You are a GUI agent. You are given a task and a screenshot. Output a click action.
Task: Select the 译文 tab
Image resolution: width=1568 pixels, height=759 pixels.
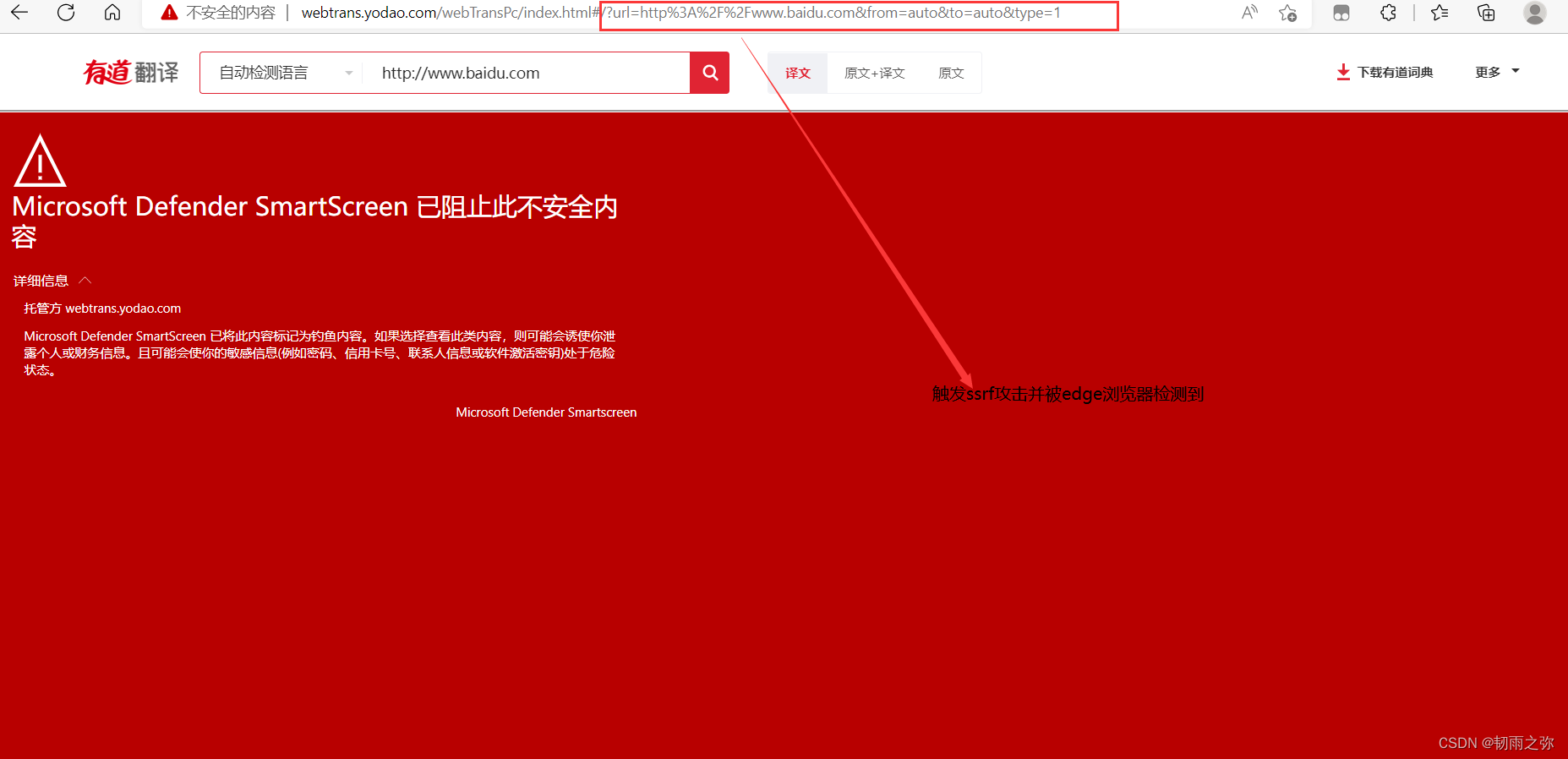(x=798, y=73)
